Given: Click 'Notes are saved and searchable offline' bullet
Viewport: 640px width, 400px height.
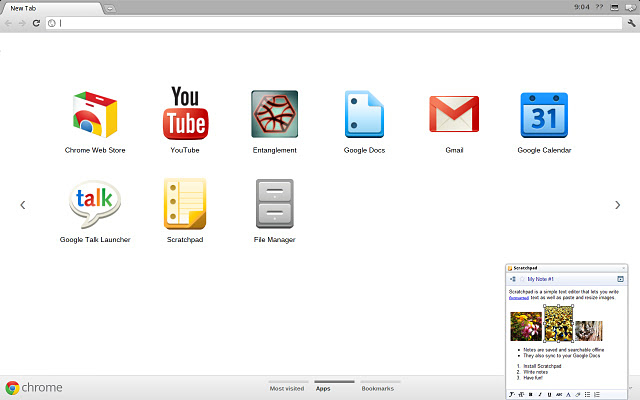Looking at the screenshot, I should coord(564,350).
